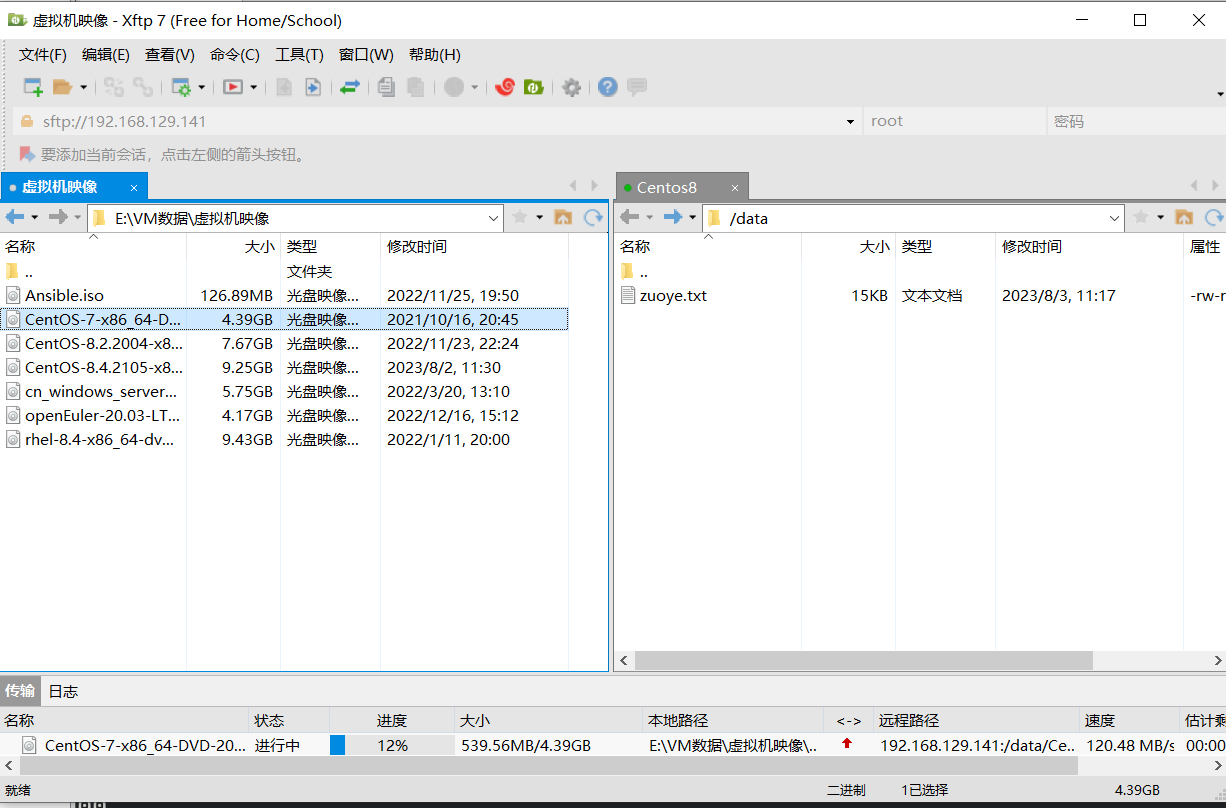
Task: Refresh the remote pane
Action: point(1214,217)
